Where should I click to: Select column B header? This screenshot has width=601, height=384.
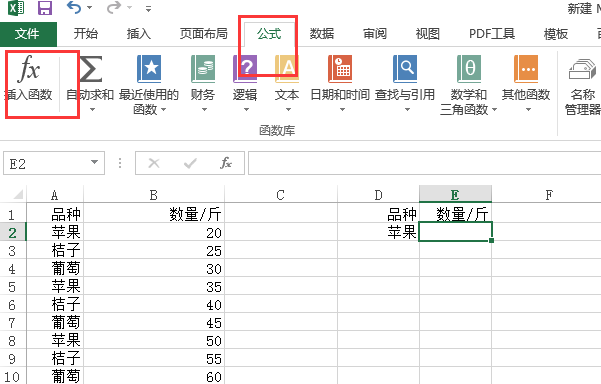pos(154,195)
